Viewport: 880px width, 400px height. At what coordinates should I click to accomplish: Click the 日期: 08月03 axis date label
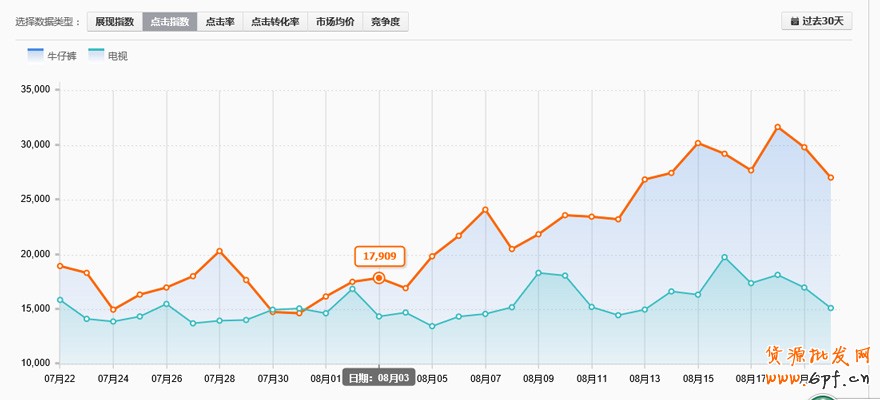pos(379,378)
